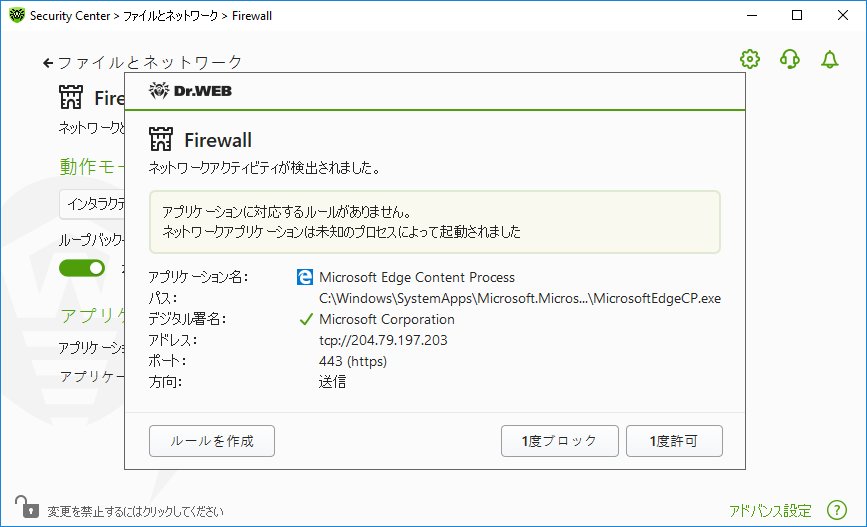Click the tcp://204.79.197.203 address

tap(383, 340)
